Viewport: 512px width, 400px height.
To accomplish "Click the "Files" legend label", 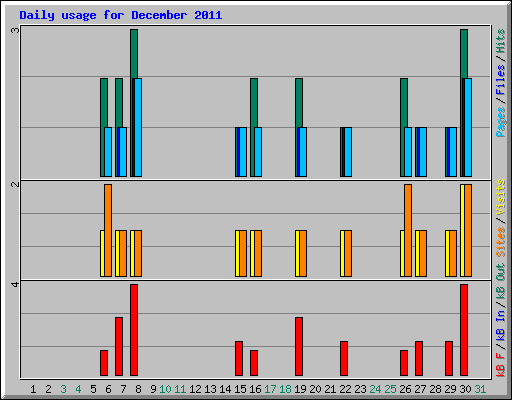I will pyautogui.click(x=501, y=80).
